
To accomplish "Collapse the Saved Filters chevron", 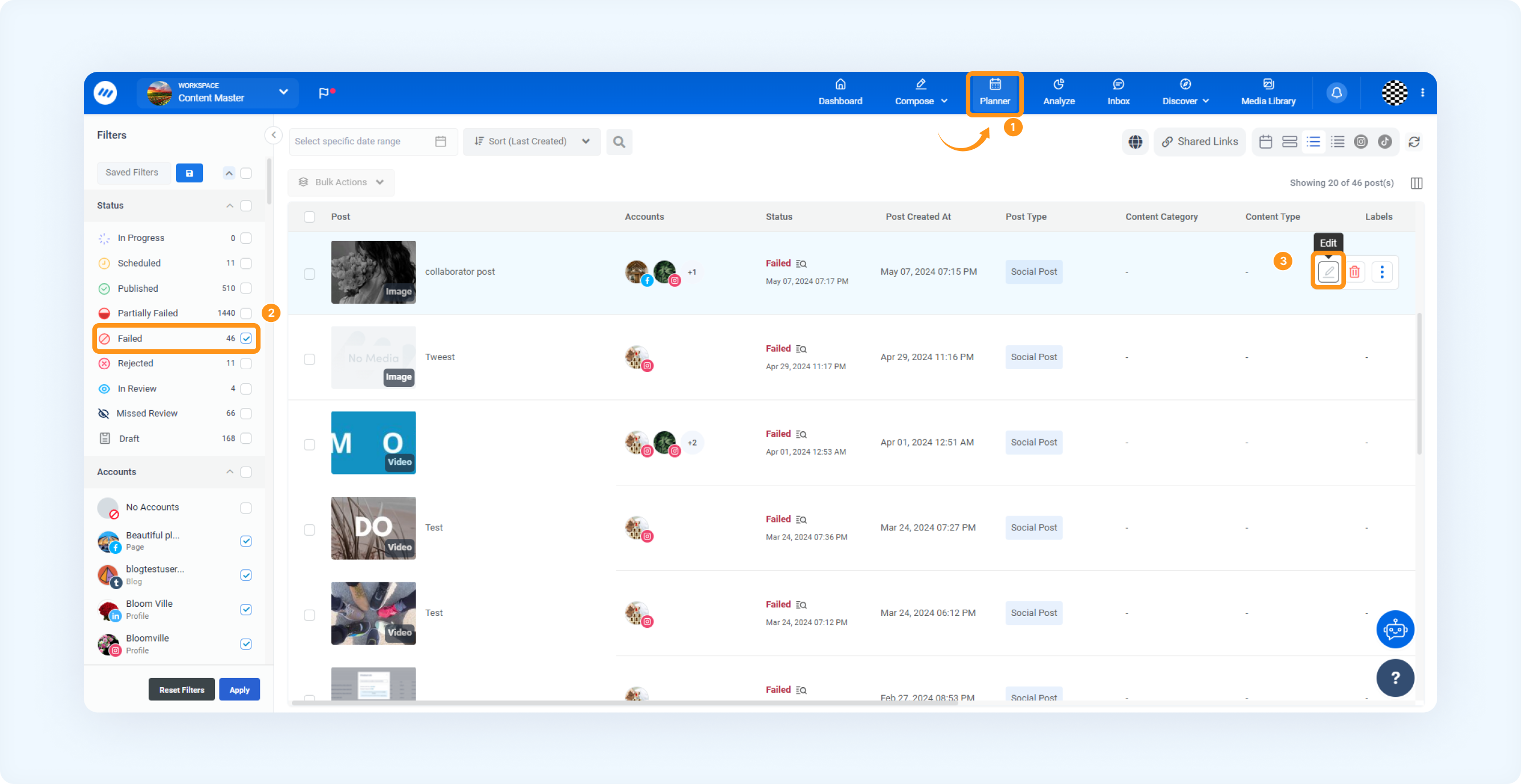I will coord(229,173).
